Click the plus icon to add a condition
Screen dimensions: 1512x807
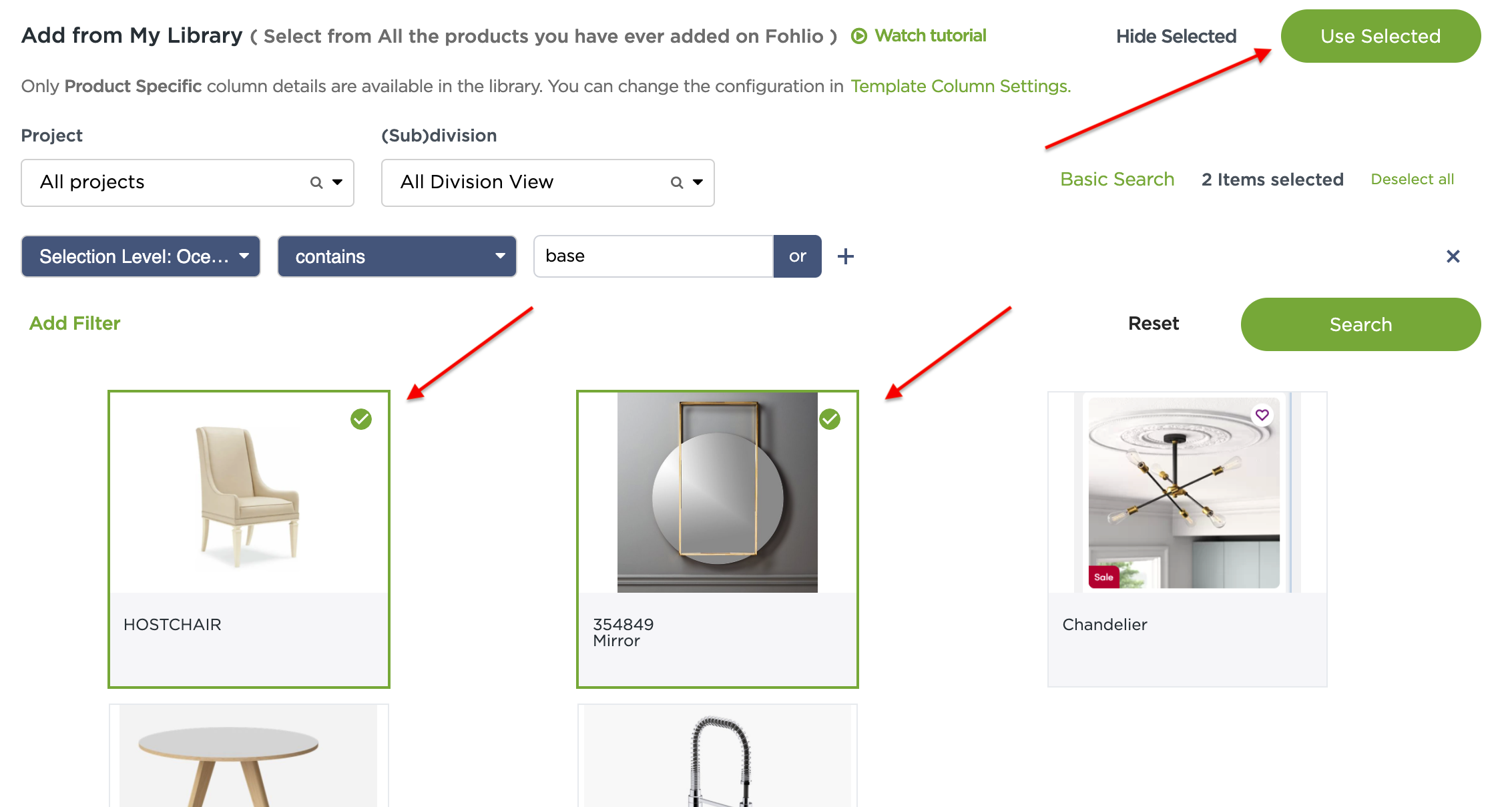846,256
